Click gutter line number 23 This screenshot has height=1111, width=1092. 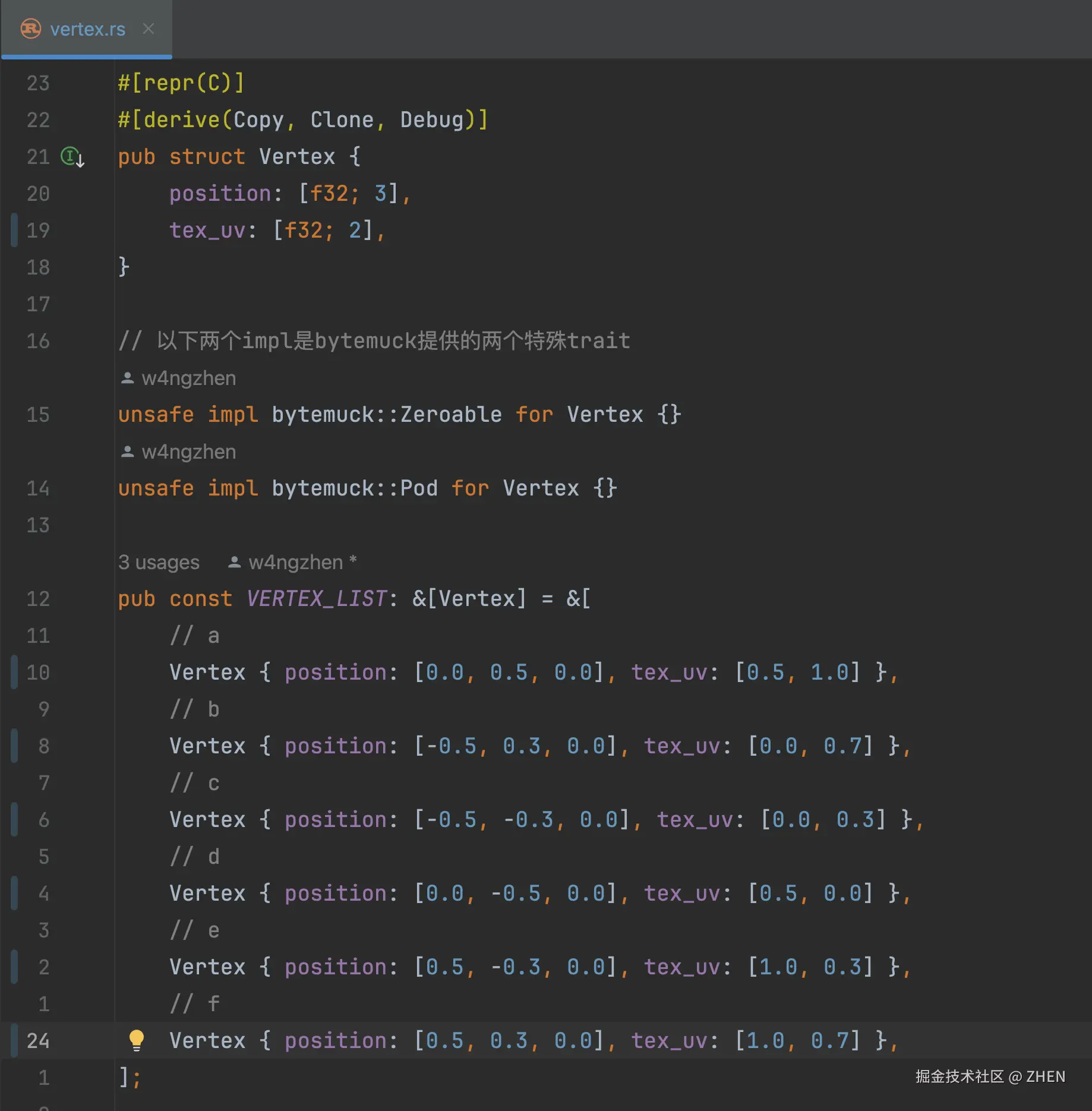[38, 83]
